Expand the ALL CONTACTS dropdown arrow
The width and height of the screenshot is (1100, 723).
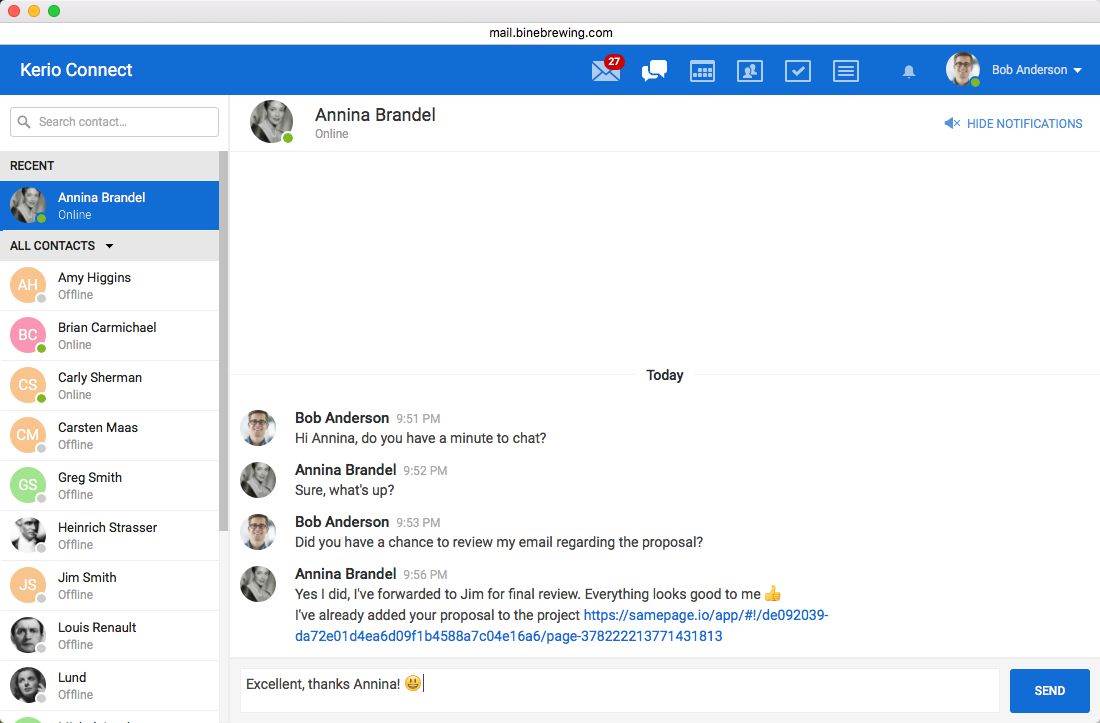point(109,245)
